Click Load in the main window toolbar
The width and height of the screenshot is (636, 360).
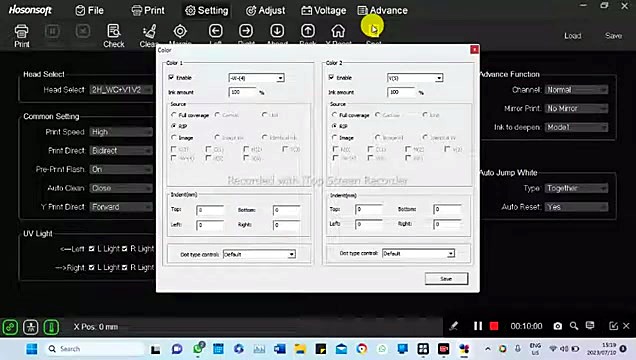572,36
